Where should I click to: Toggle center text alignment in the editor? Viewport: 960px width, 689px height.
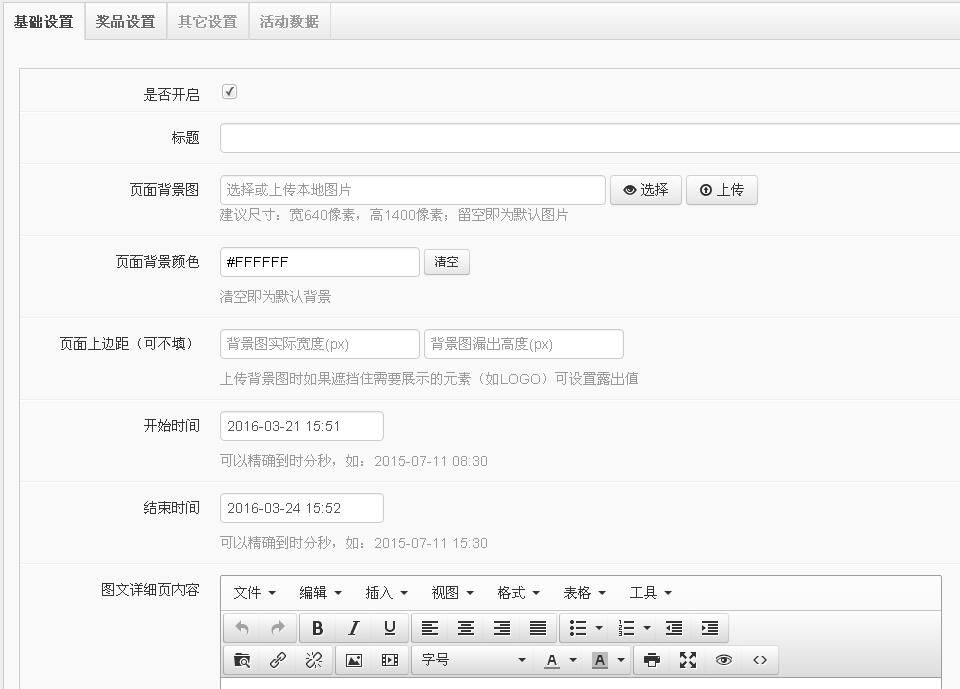click(x=465, y=628)
